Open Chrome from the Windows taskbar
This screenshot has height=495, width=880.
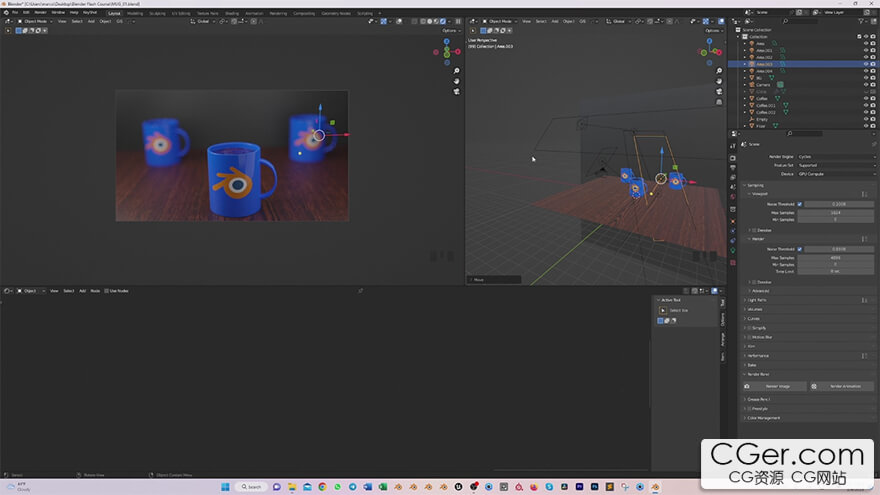click(x=322, y=487)
